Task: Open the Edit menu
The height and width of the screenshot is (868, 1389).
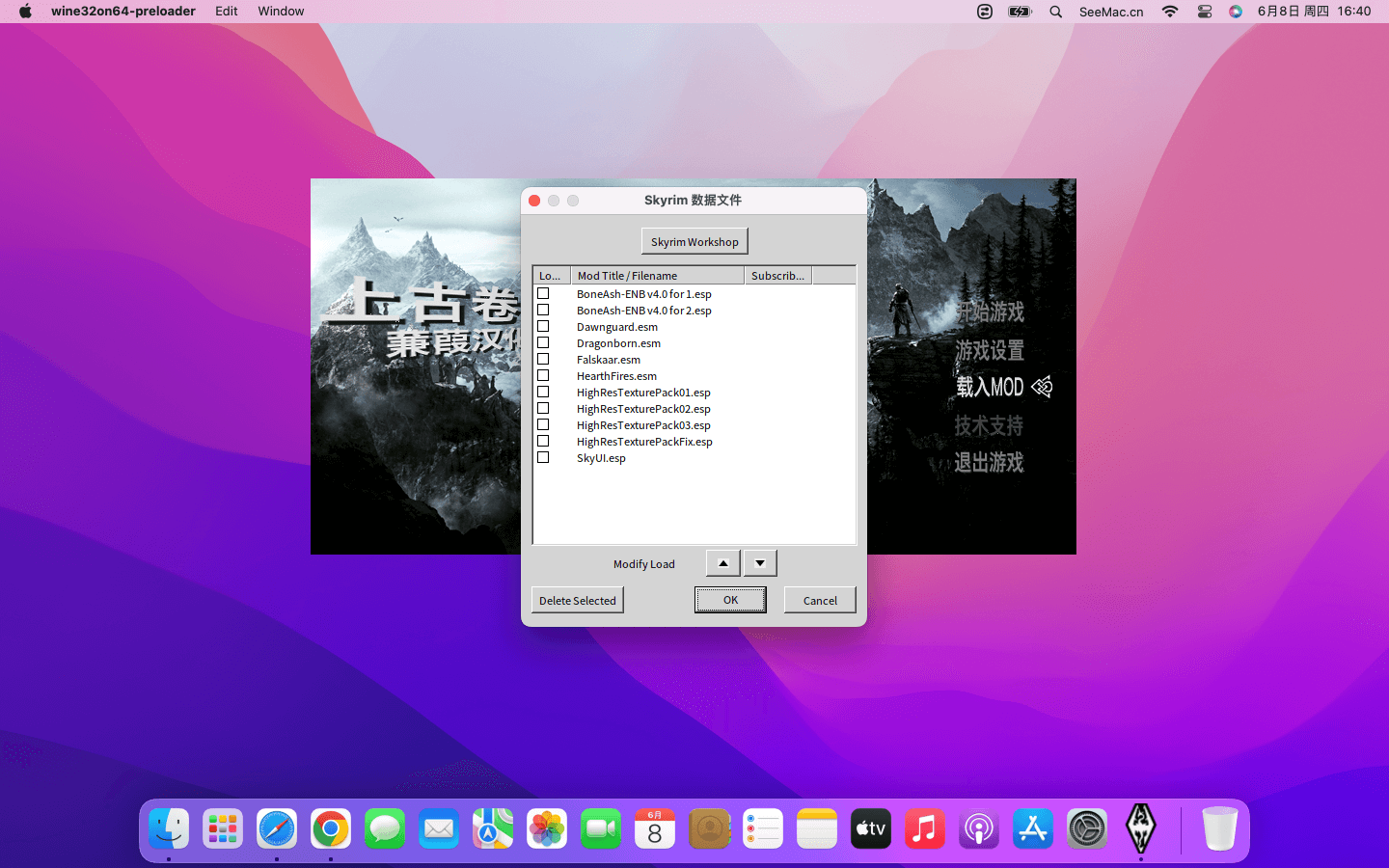Action: 227,12
